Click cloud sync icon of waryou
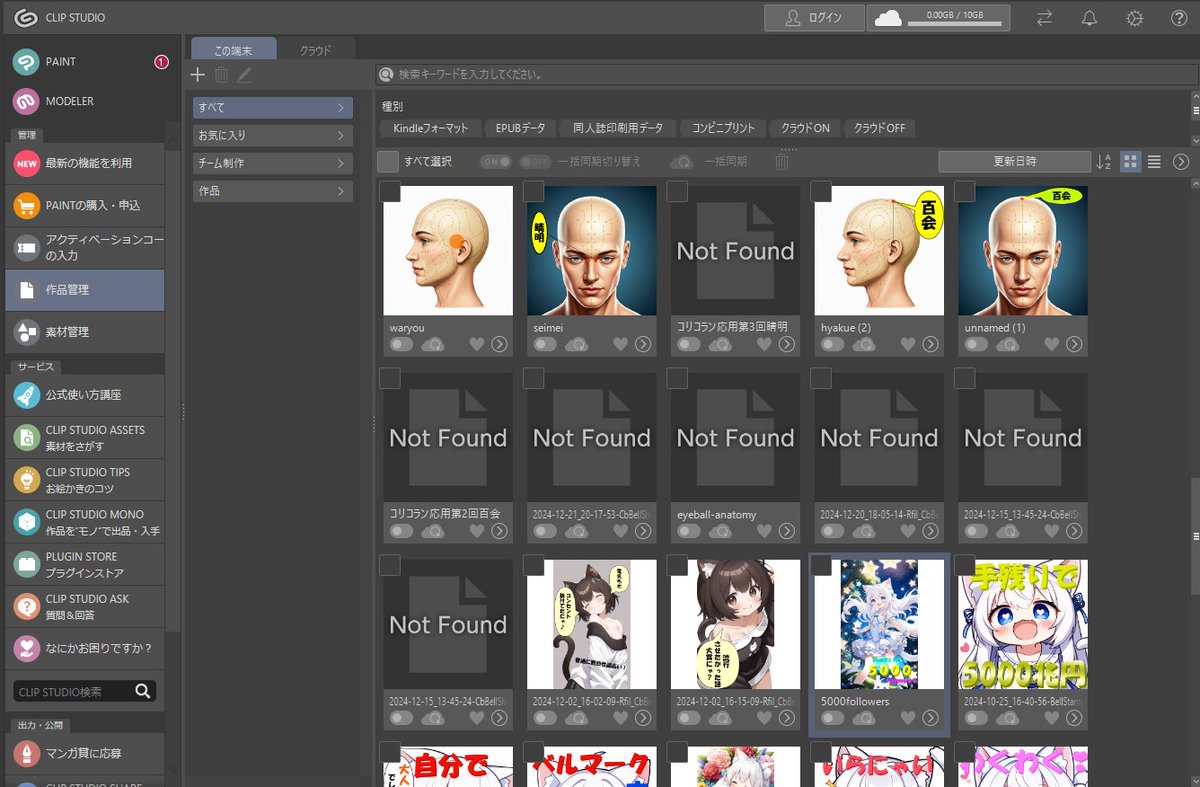Image resolution: width=1200 pixels, height=787 pixels. (x=433, y=344)
